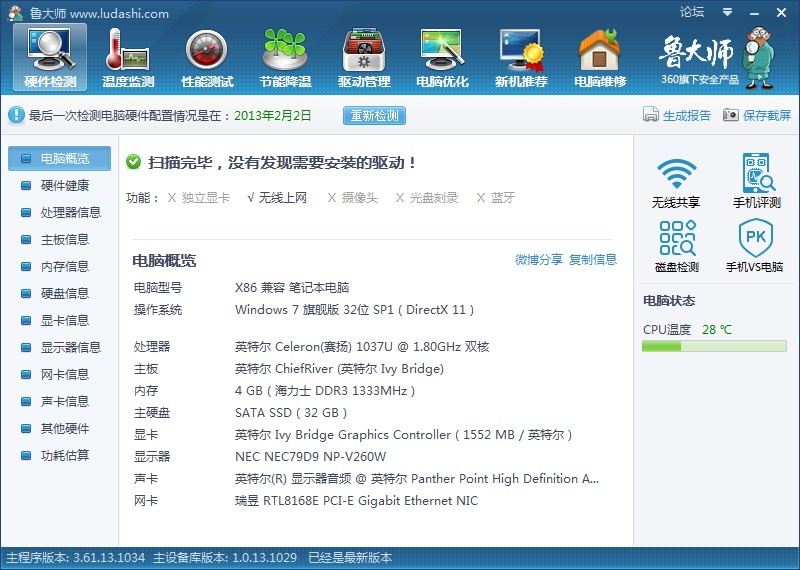Image resolution: width=800 pixels, height=570 pixels.
Task: Click the 蓝牙 feature indicator
Action: [x=495, y=197]
